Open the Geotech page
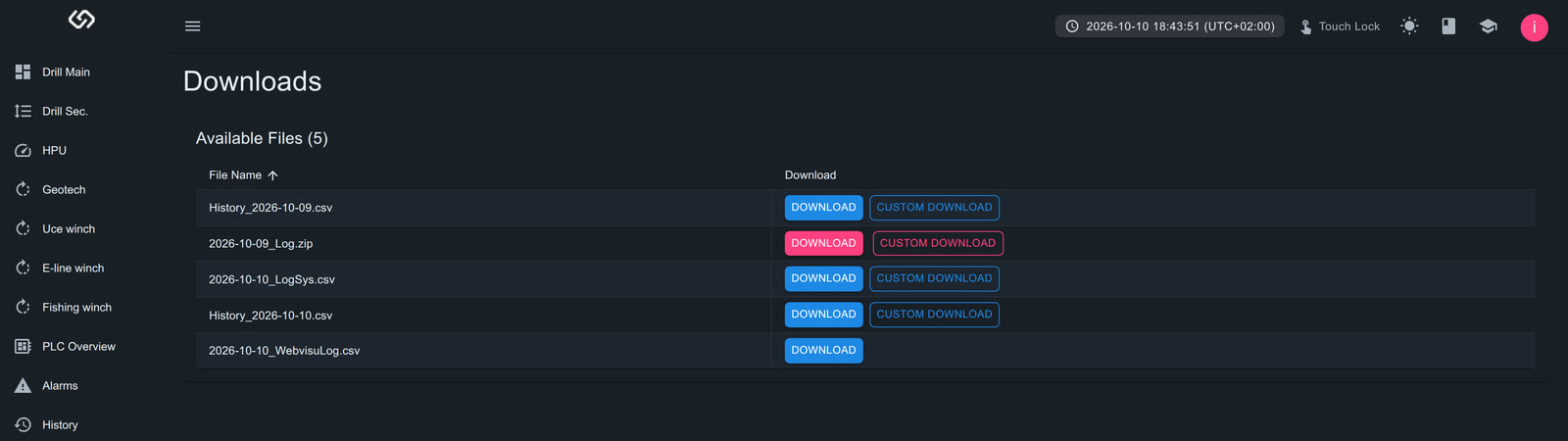This screenshot has width=1568, height=441. (64, 189)
